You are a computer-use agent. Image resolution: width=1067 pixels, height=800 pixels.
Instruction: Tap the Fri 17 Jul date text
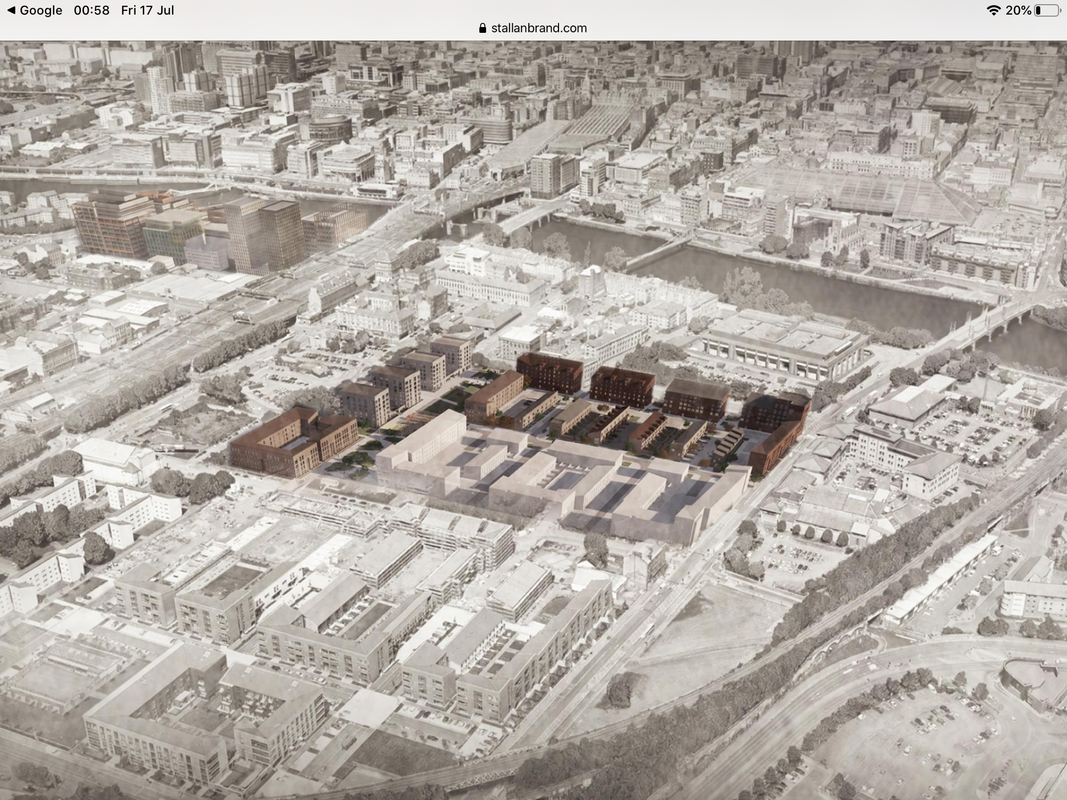(x=148, y=10)
